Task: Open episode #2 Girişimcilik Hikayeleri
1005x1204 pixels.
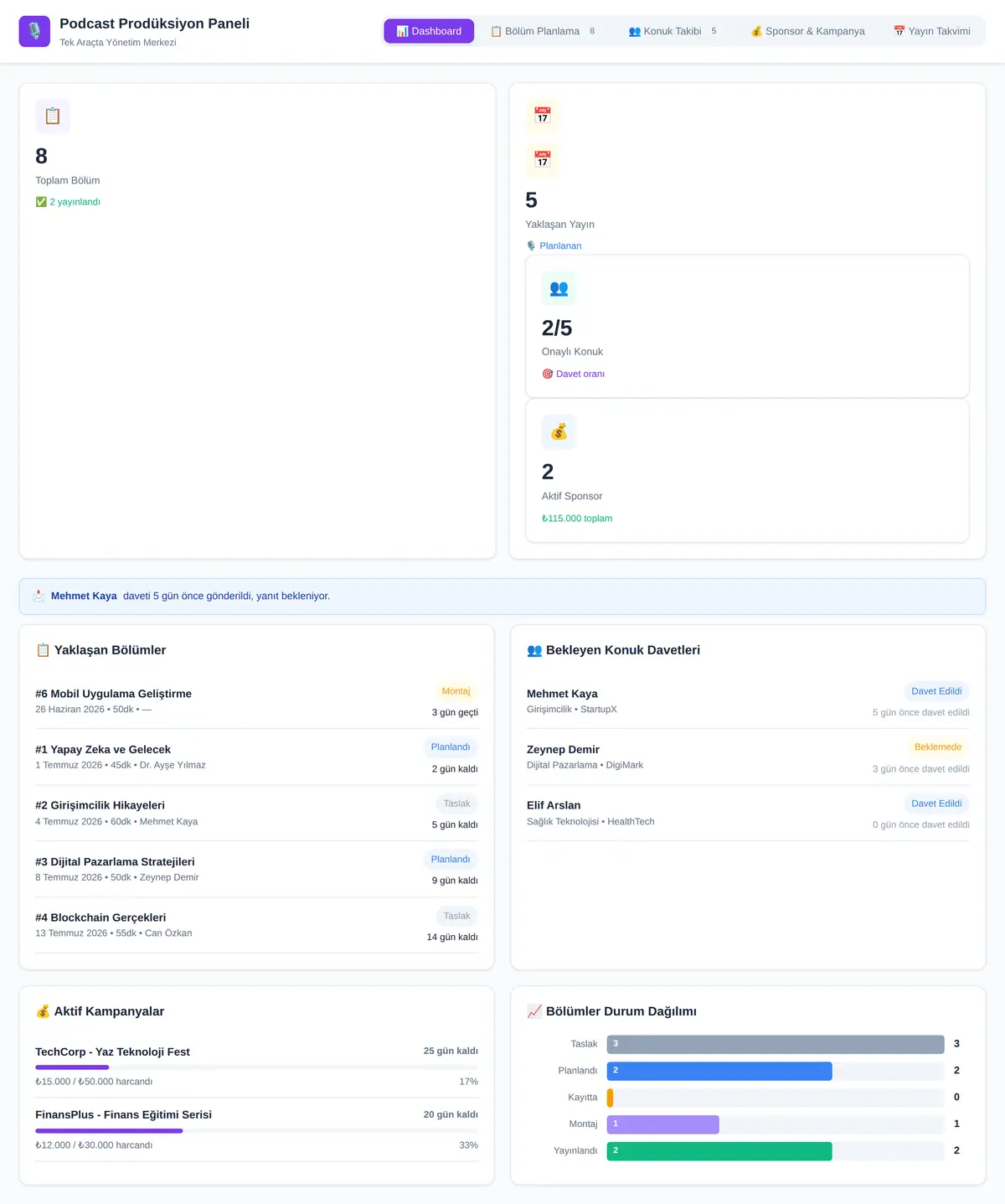Action: pyautogui.click(x=256, y=814)
